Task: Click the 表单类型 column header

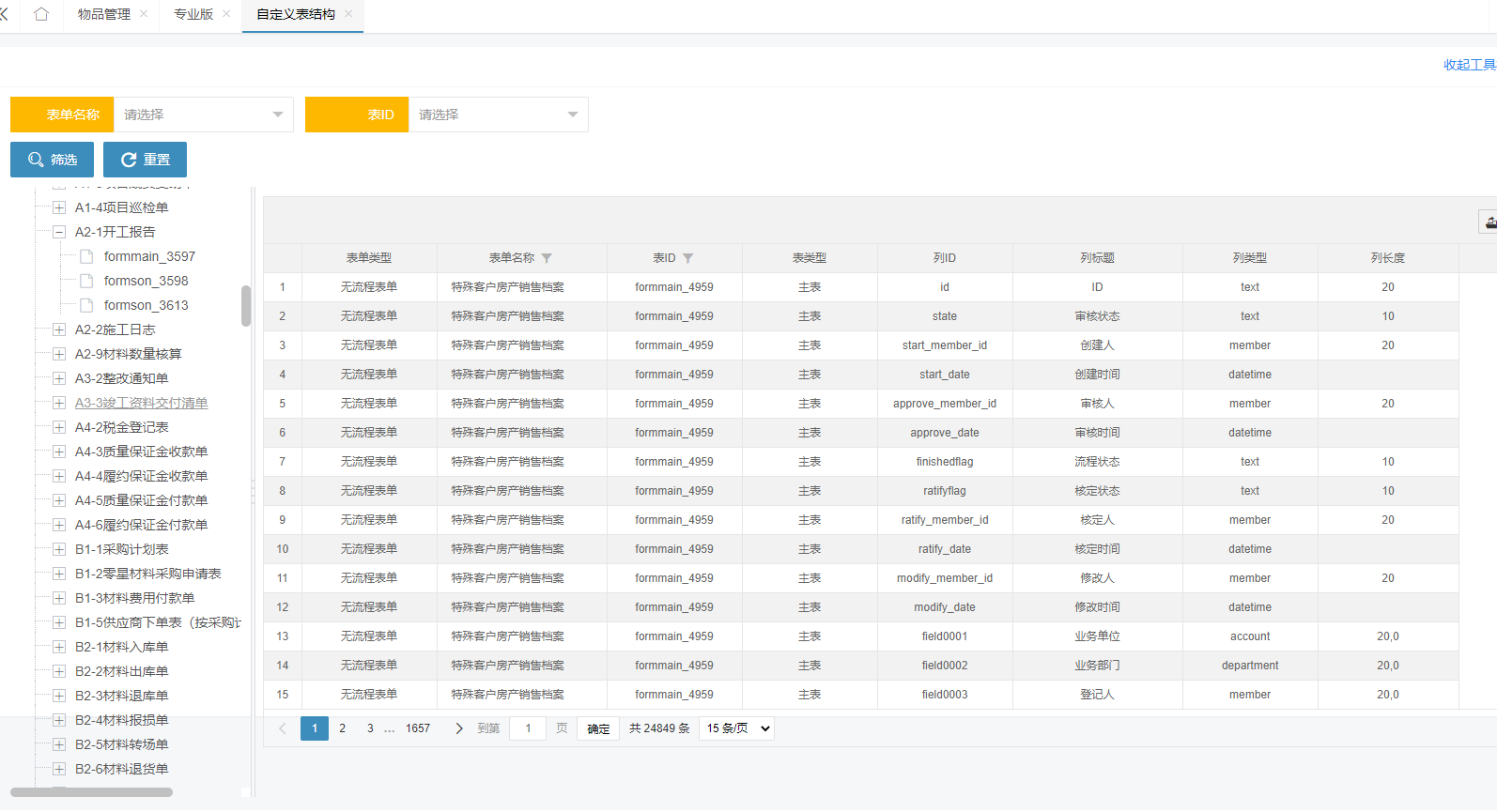Action: (x=369, y=258)
